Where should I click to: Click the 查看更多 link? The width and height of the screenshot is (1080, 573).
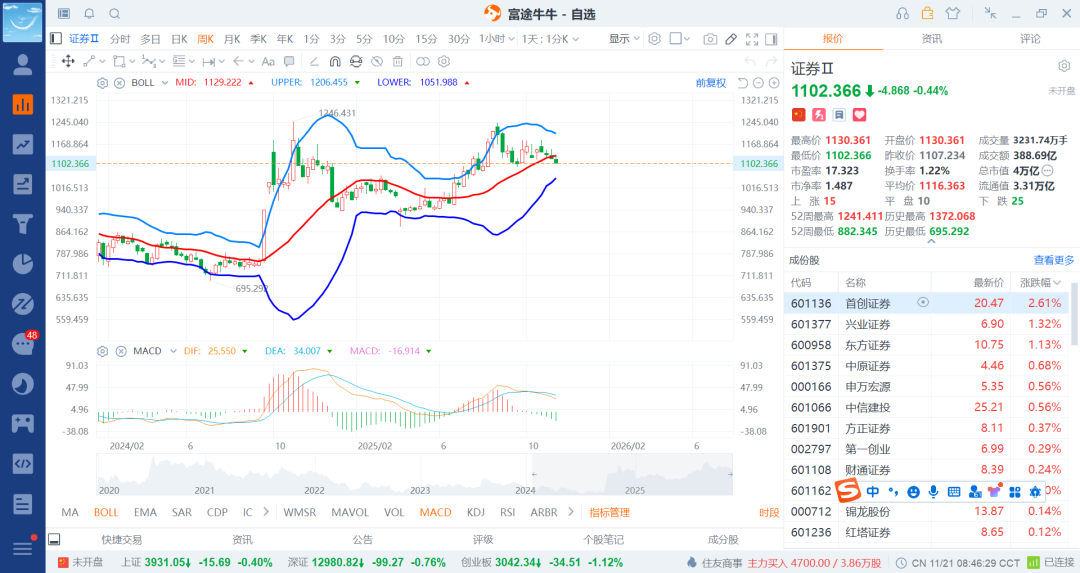tap(1054, 260)
